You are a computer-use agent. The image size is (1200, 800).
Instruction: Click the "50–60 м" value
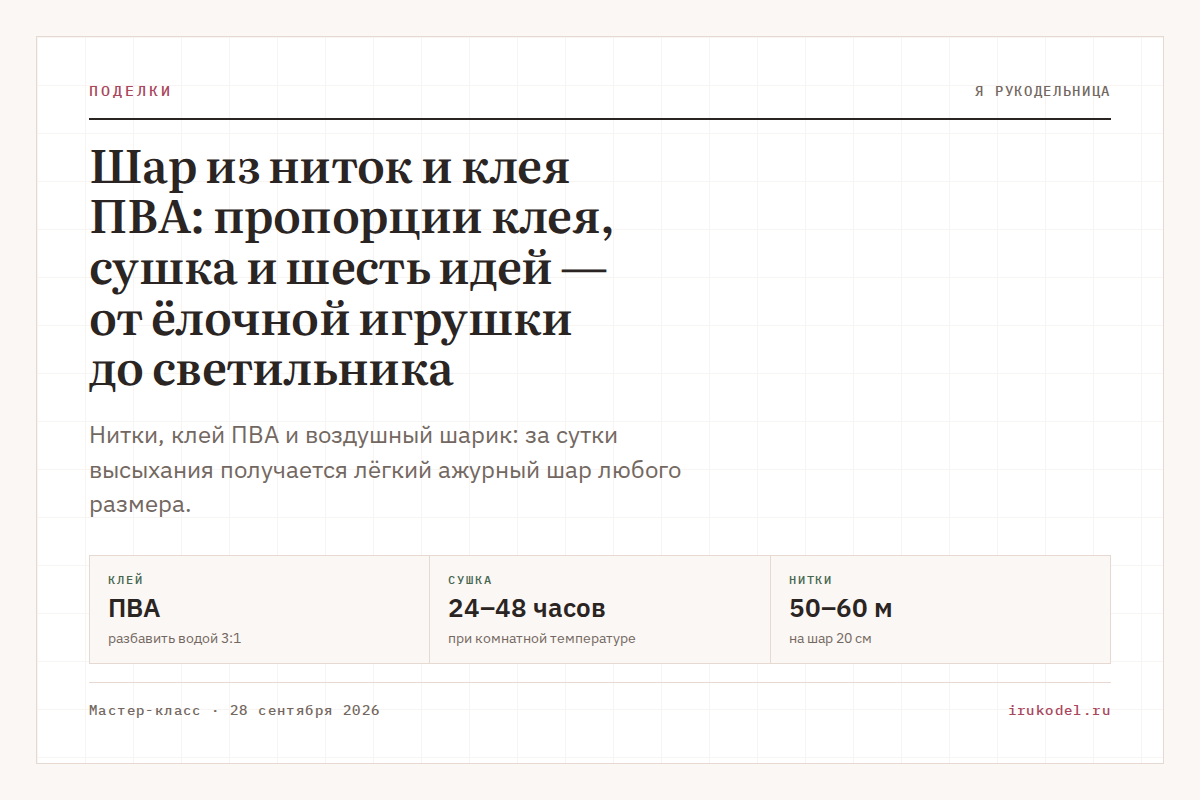(841, 608)
